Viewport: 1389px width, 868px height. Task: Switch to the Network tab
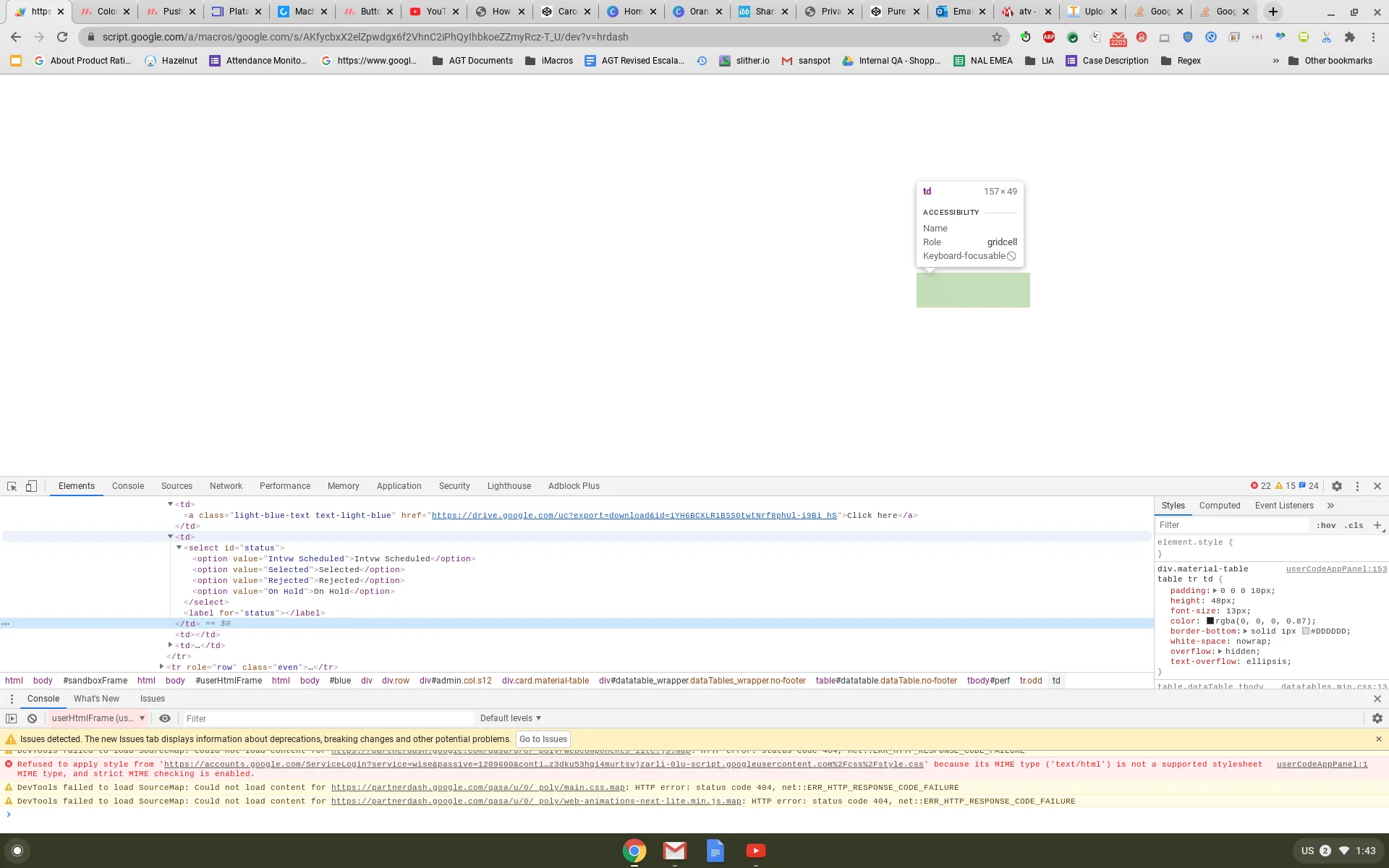point(226,486)
